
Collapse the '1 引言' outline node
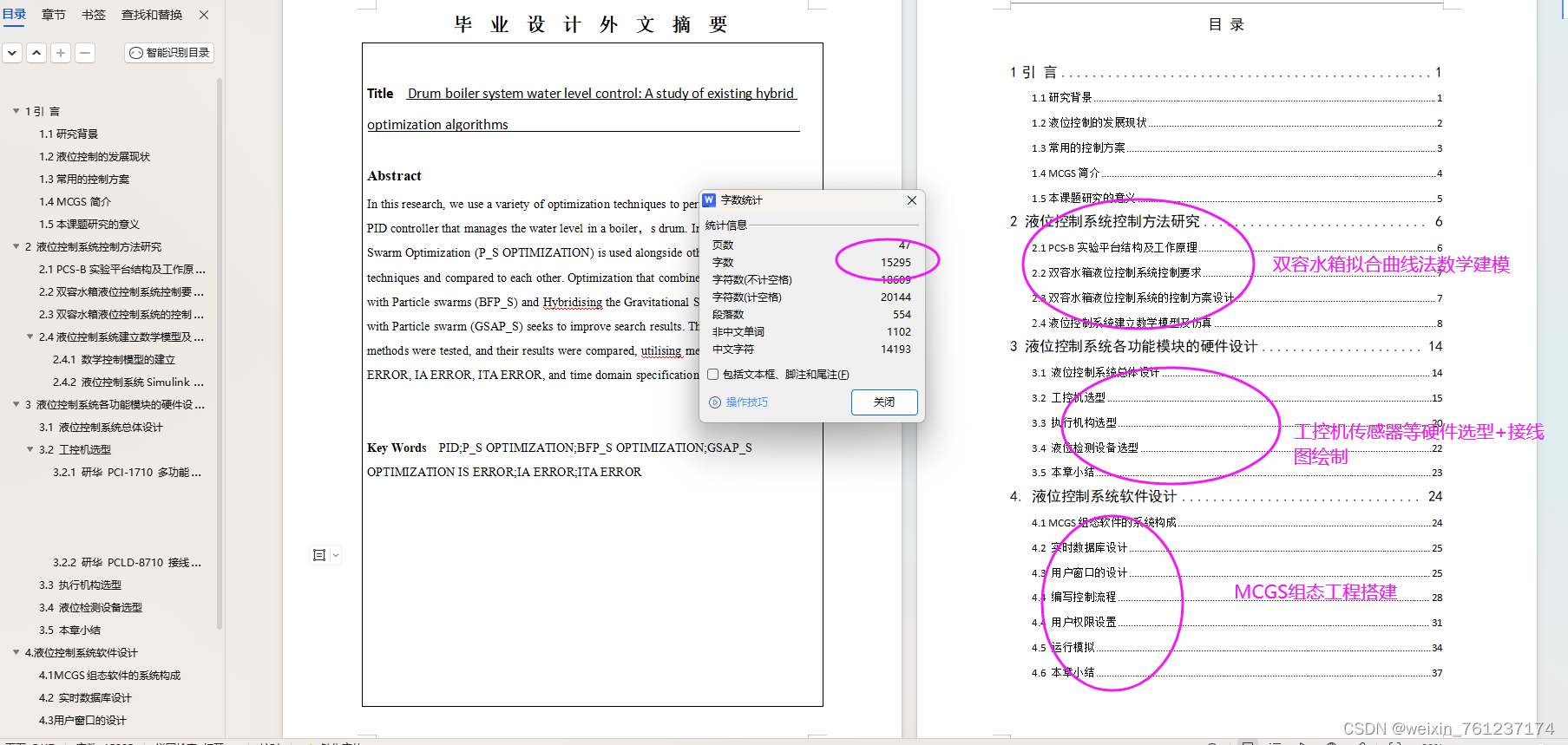16,111
